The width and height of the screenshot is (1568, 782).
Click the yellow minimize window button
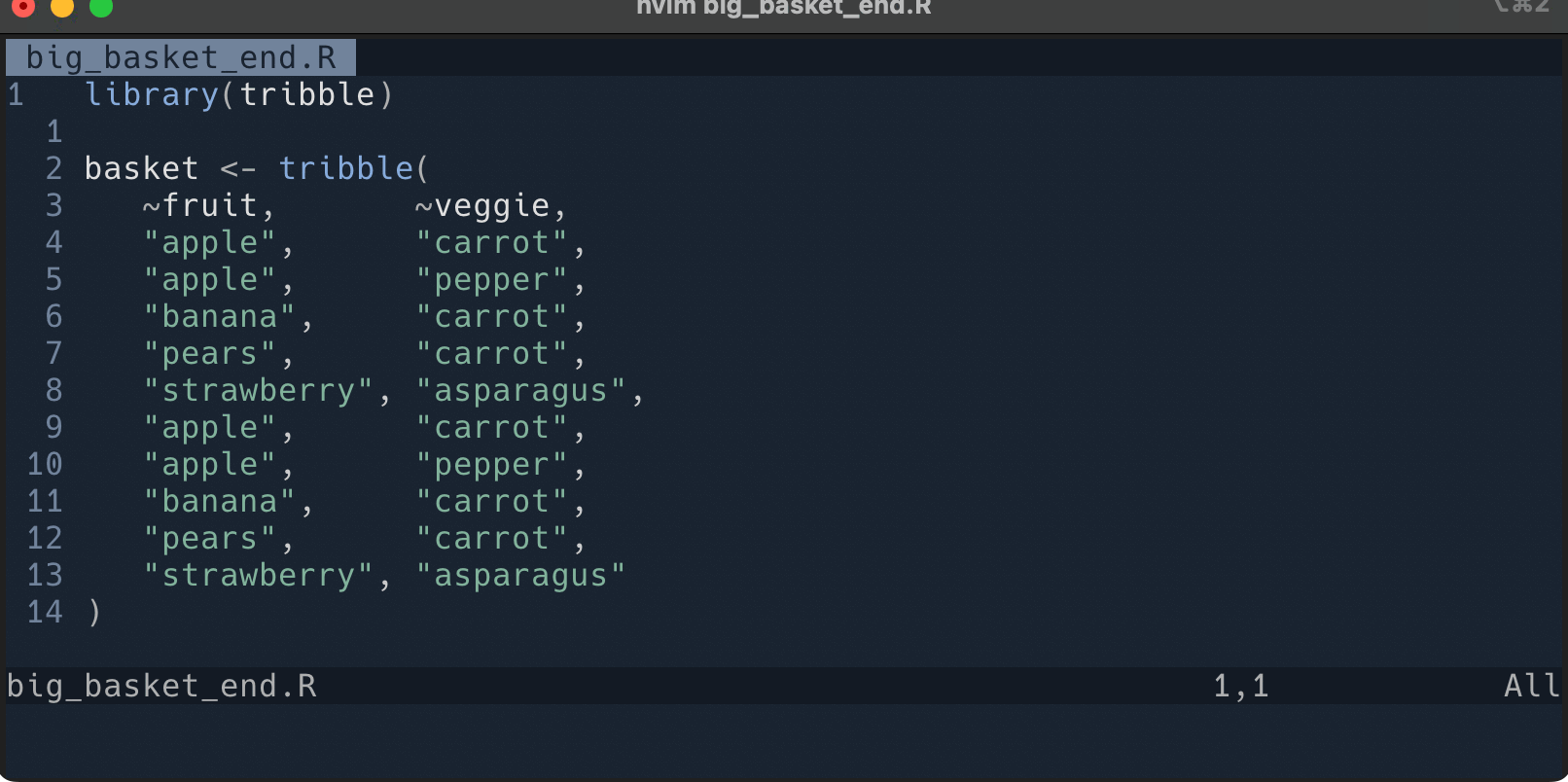61,7
